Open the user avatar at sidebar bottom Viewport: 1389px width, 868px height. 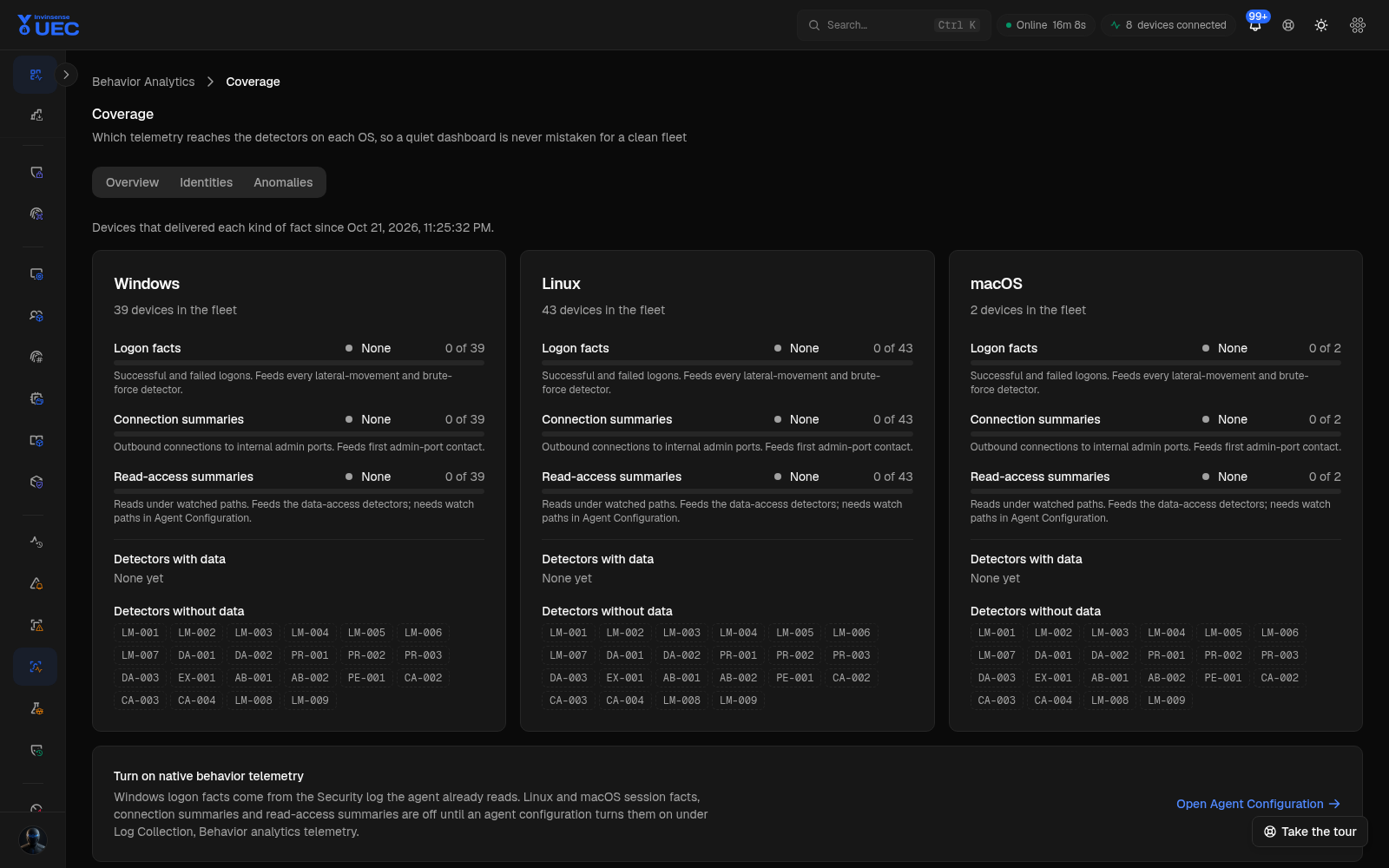[33, 840]
